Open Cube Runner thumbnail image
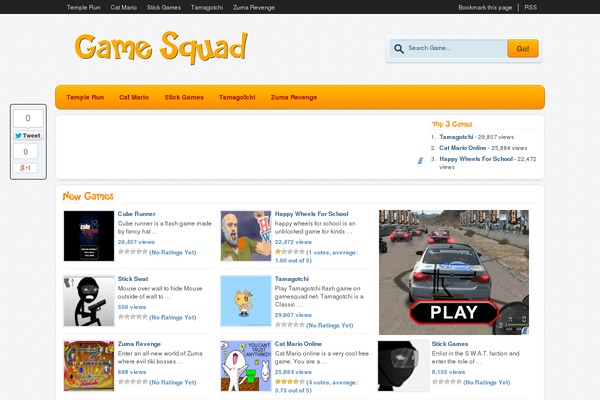This screenshot has height=400, width=600. [89, 236]
